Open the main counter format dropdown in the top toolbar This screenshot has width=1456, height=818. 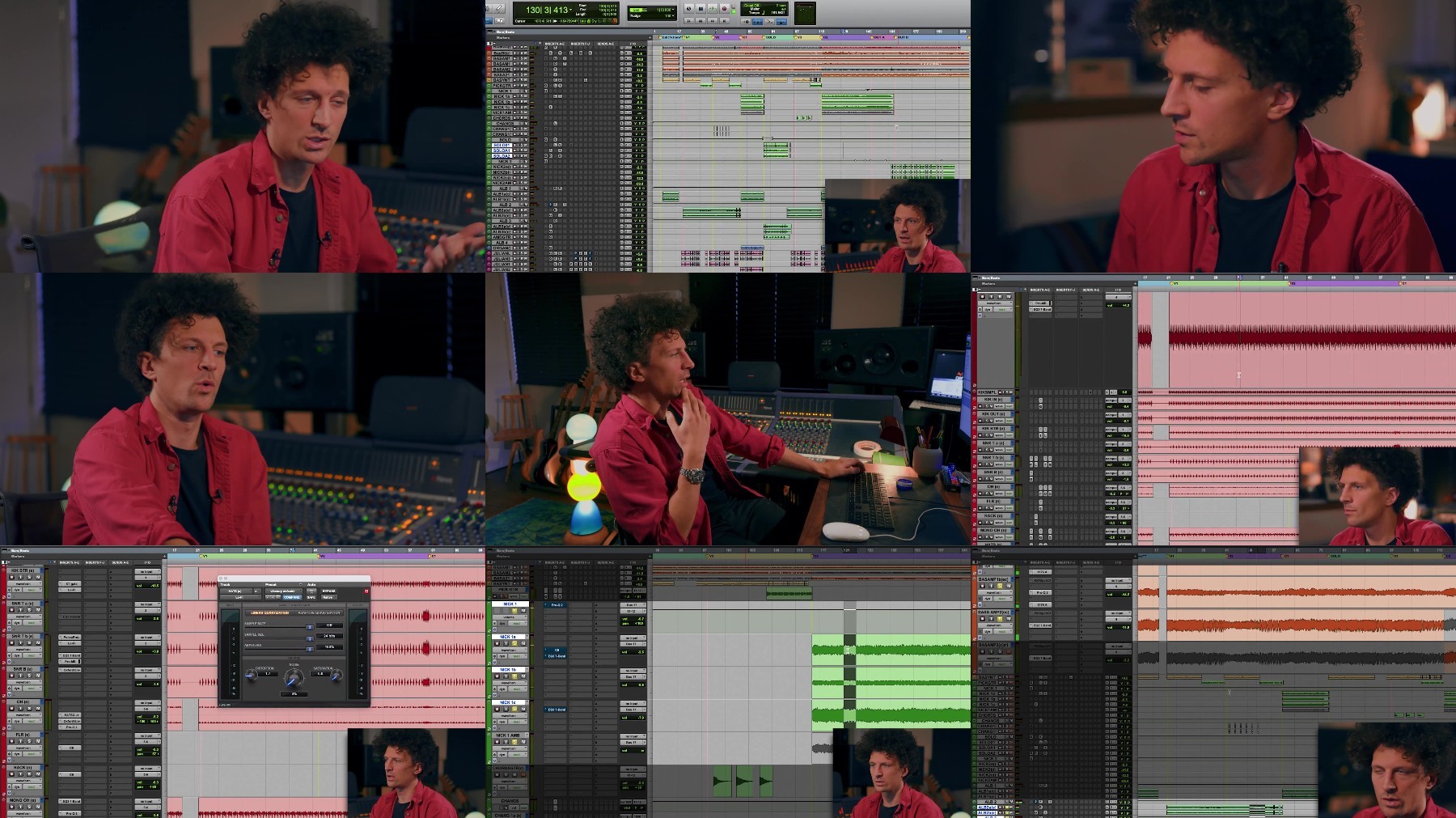click(571, 10)
